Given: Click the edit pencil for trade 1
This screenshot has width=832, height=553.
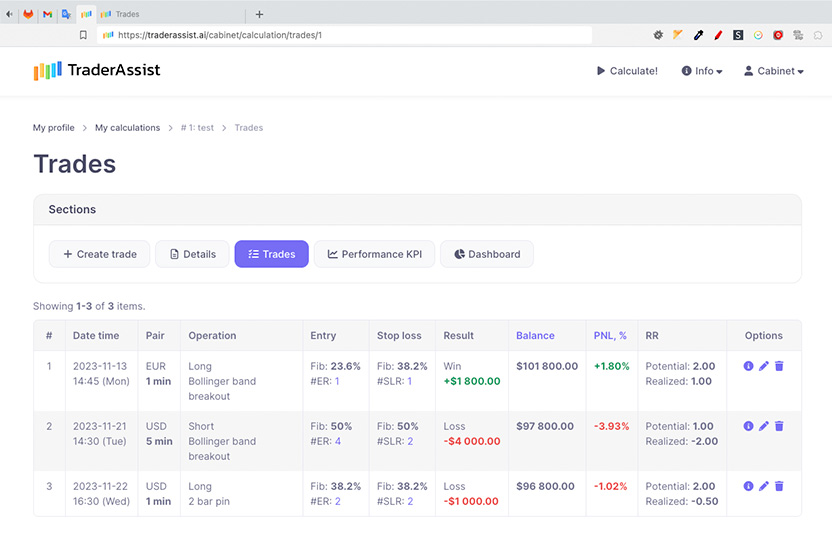Looking at the screenshot, I should click(x=764, y=367).
